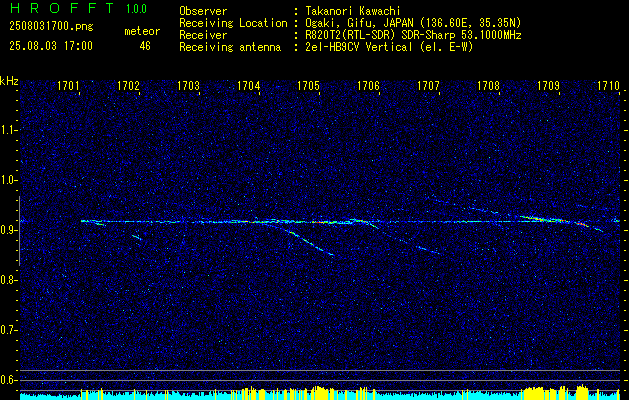Select the 0.6 frequency axis label
Screen dimensions: 629x400
(x=9, y=380)
